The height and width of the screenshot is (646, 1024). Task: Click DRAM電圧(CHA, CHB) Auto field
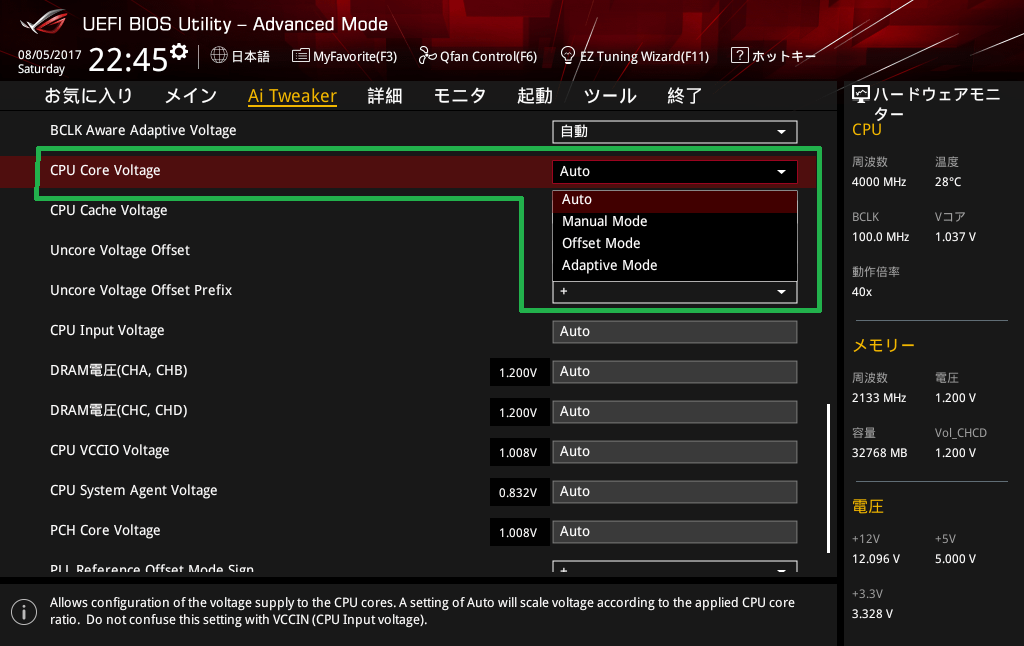click(675, 372)
